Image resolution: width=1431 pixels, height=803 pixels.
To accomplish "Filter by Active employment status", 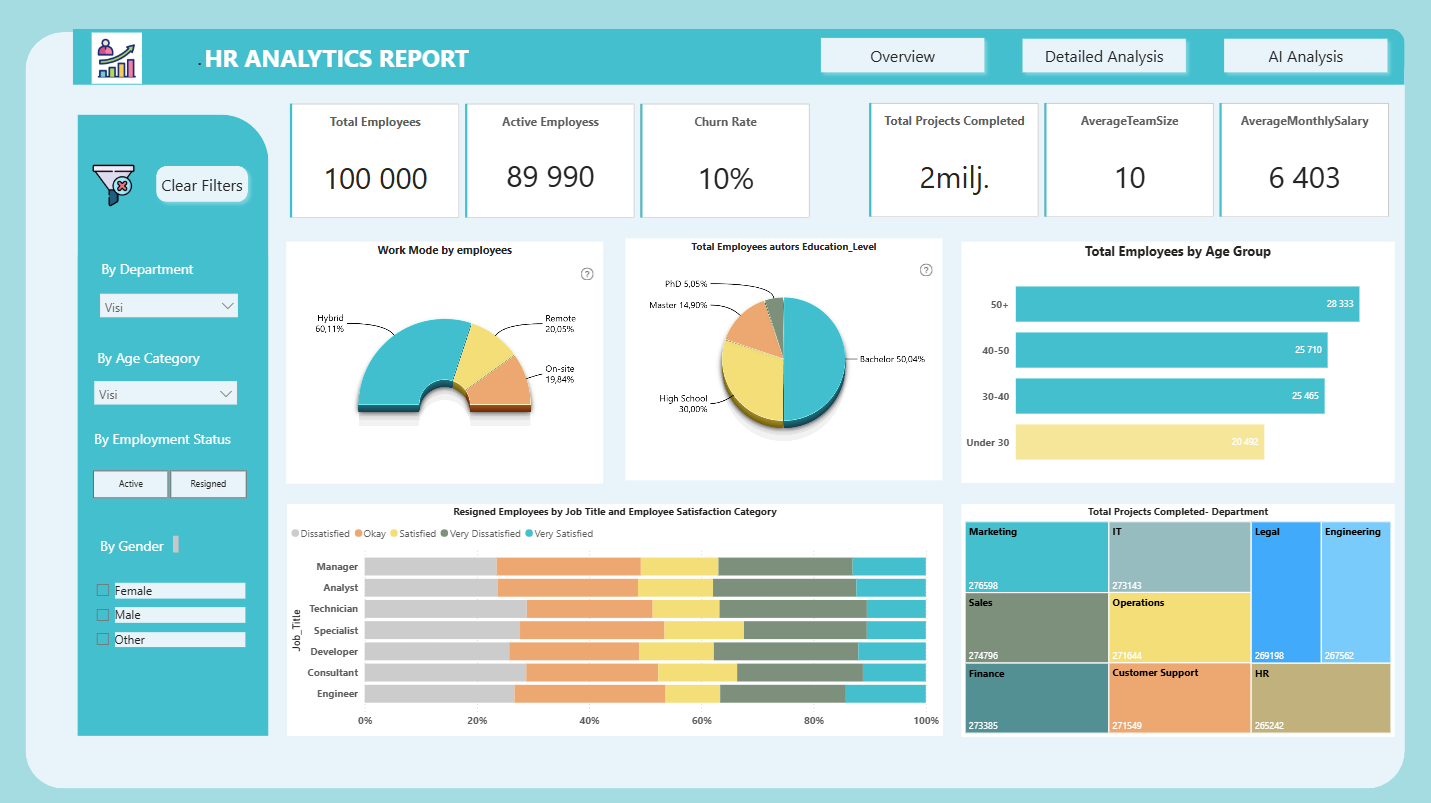I will pos(131,484).
